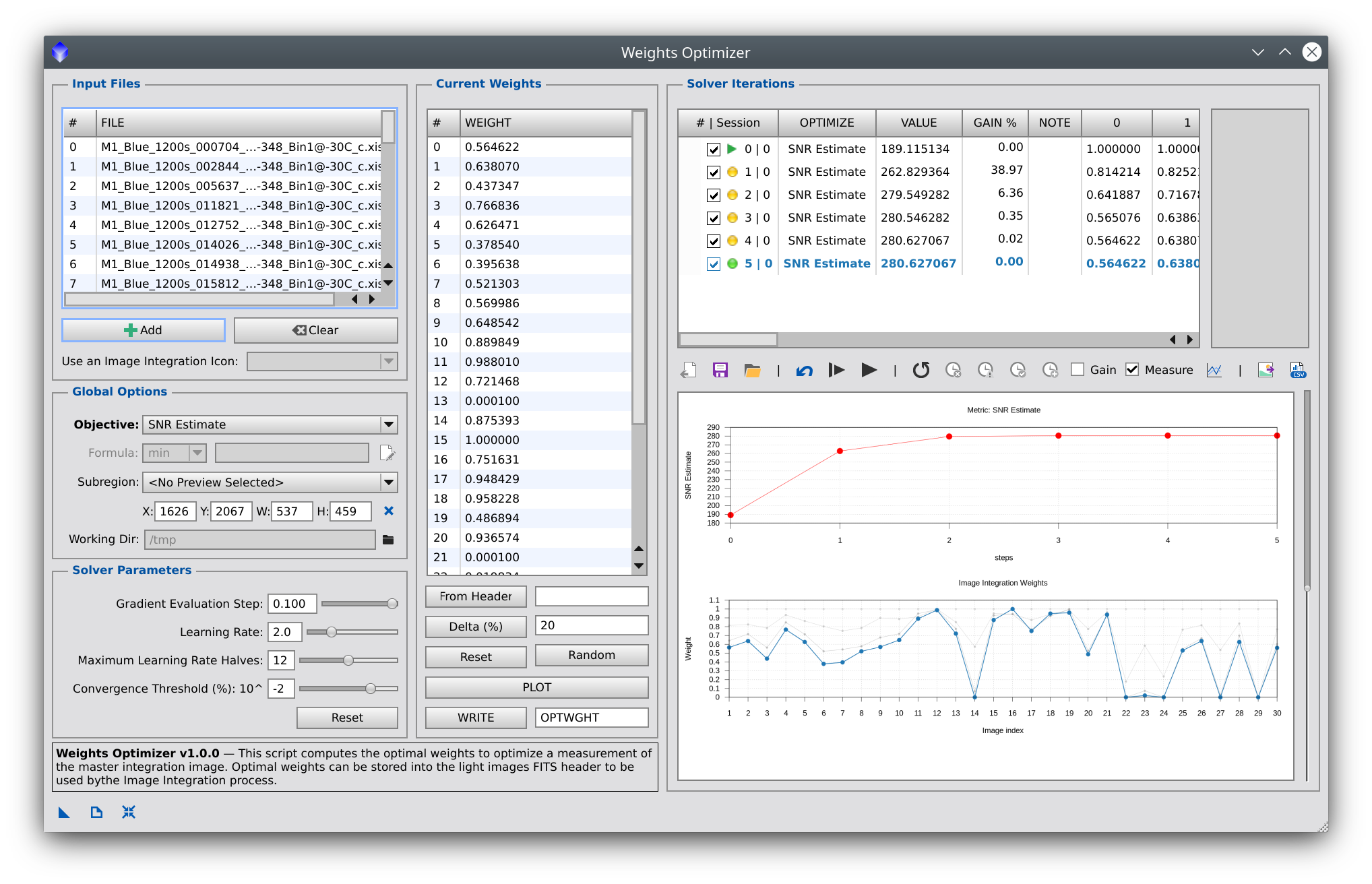Screen dimensions: 1372x884
Task: Click the Delta (%) button
Action: [476, 627]
